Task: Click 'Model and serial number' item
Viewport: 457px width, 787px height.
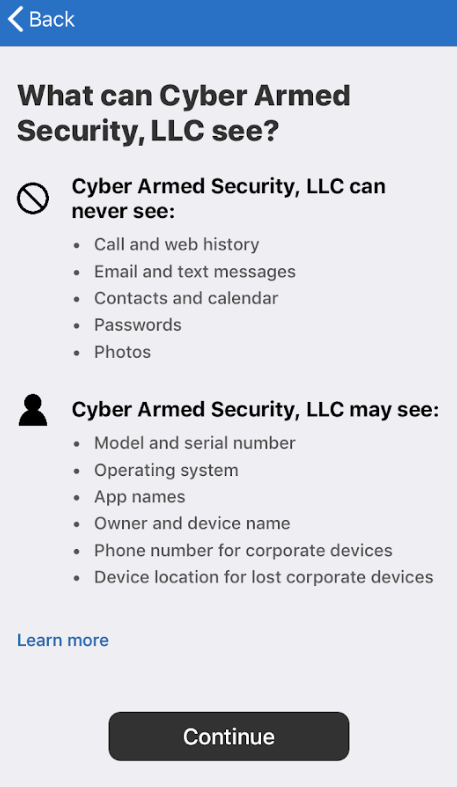Action: coord(195,443)
